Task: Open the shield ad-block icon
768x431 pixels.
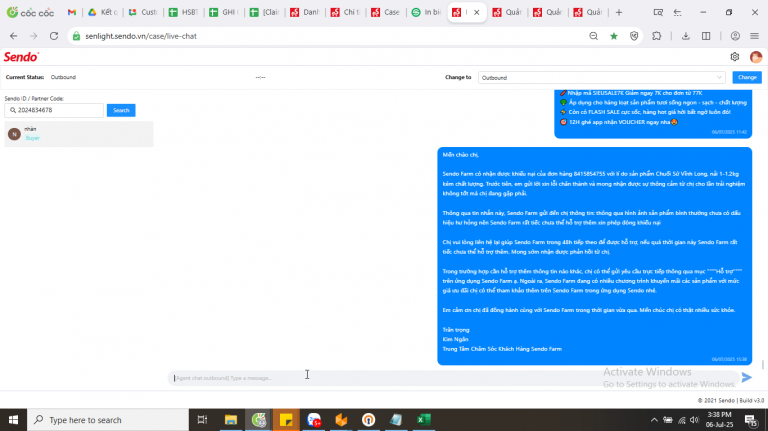Action: 634,36
